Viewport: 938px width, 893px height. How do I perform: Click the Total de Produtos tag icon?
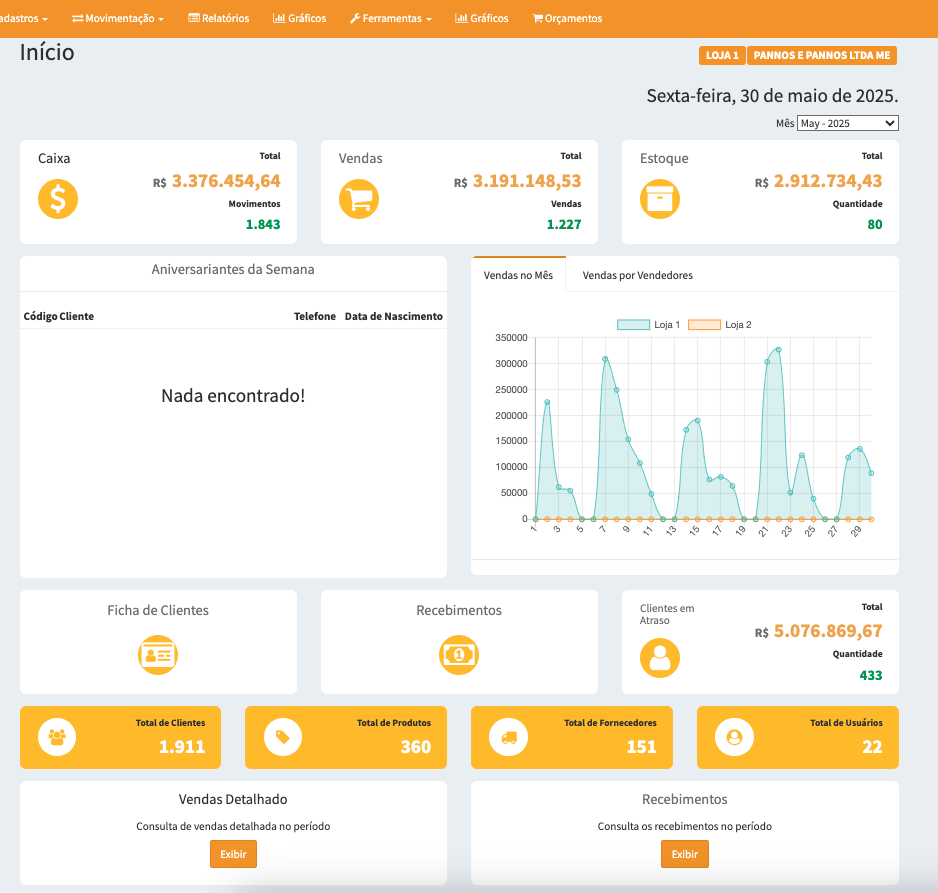point(283,737)
